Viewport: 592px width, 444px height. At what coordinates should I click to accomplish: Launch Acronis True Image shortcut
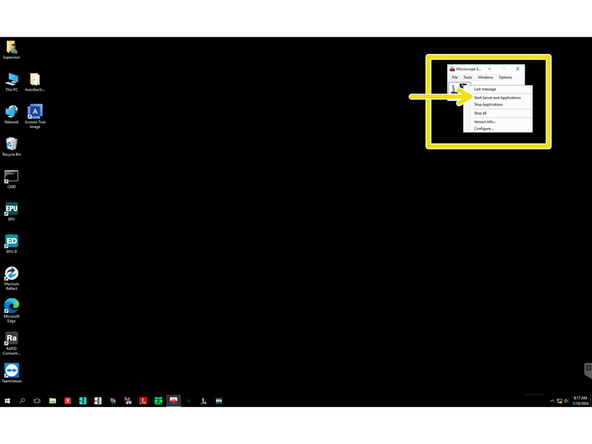[x=35, y=116]
